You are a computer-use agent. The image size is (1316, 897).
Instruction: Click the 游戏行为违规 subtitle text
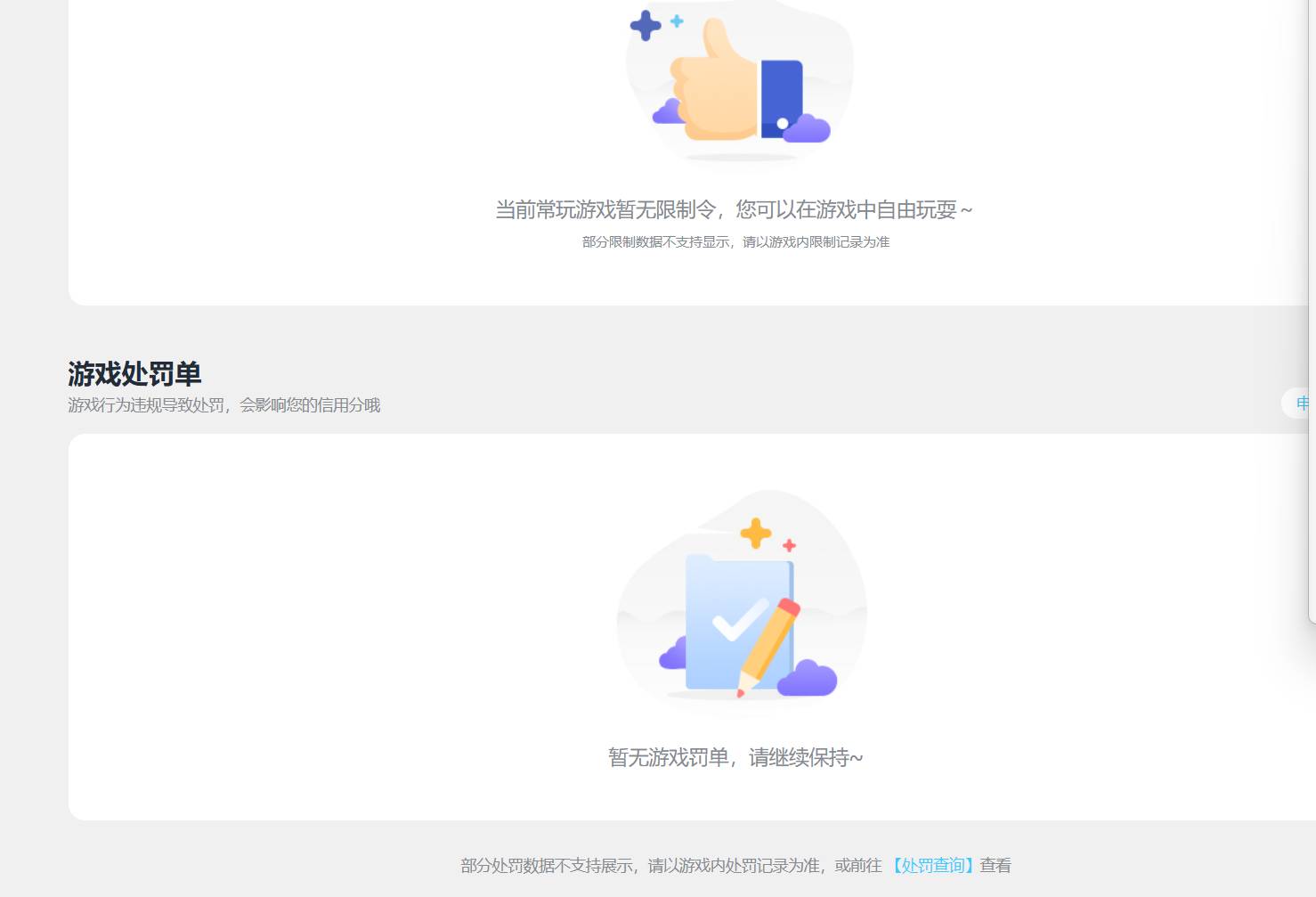tap(224, 404)
